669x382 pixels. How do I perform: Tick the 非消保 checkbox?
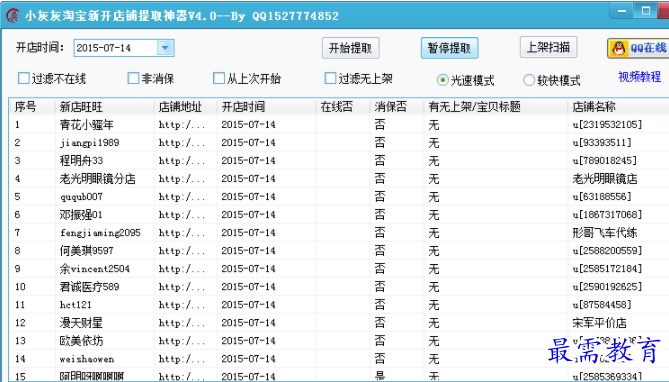tap(133, 78)
